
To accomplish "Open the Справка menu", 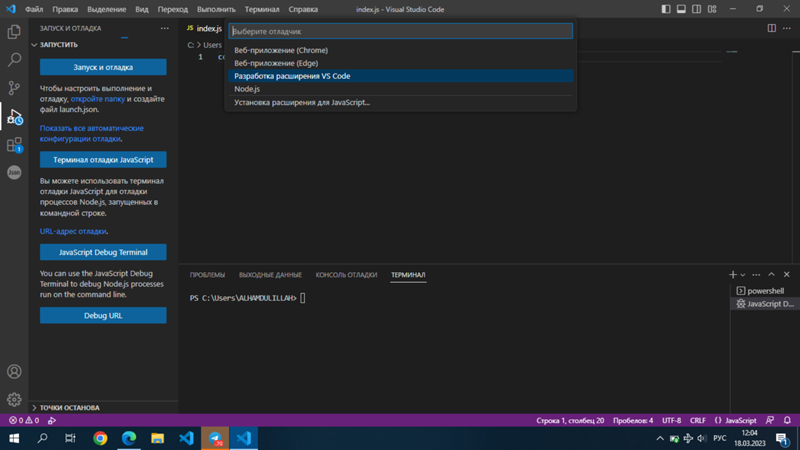I will click(303, 9).
